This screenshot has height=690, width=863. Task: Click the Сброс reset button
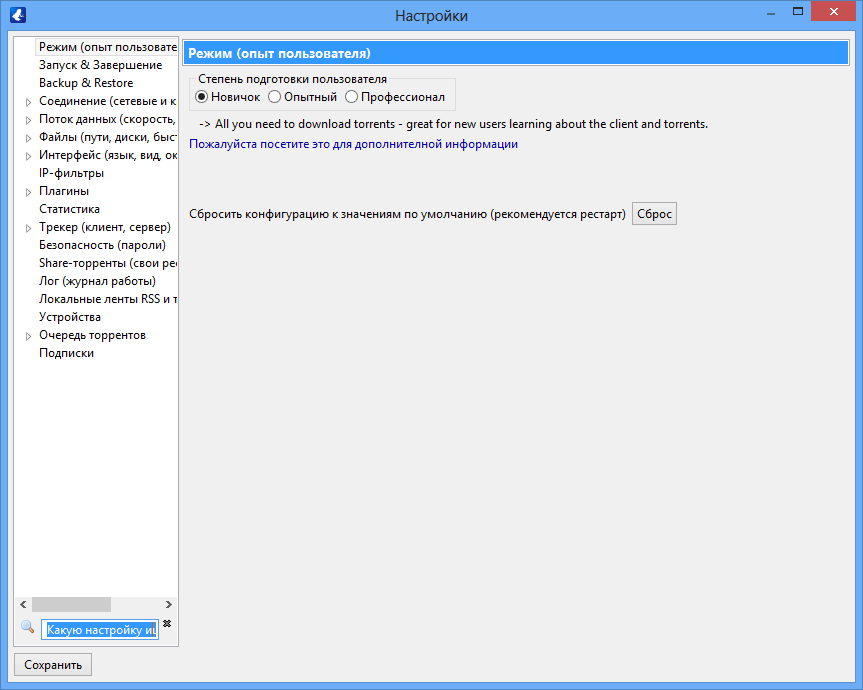[654, 213]
